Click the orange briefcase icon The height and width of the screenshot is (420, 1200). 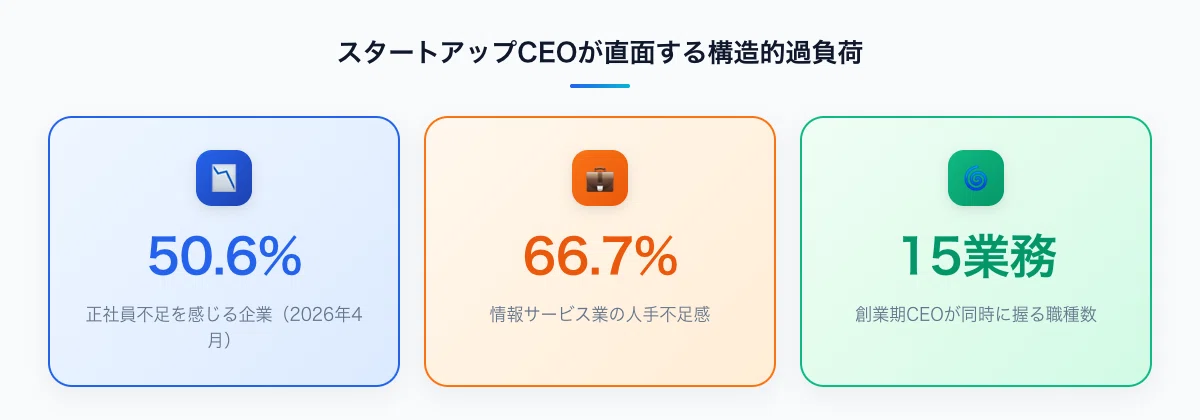point(600,178)
